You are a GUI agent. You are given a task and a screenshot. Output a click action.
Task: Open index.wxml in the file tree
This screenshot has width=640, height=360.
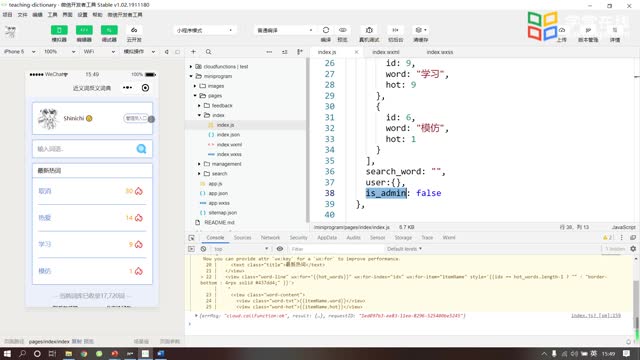229,144
